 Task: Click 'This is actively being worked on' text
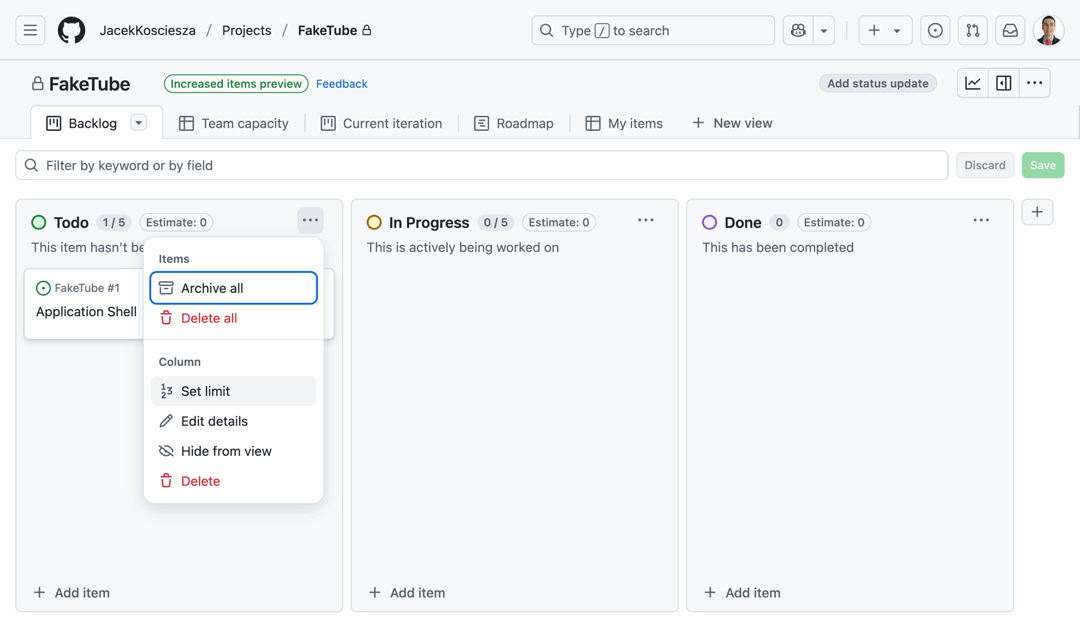[x=463, y=247]
